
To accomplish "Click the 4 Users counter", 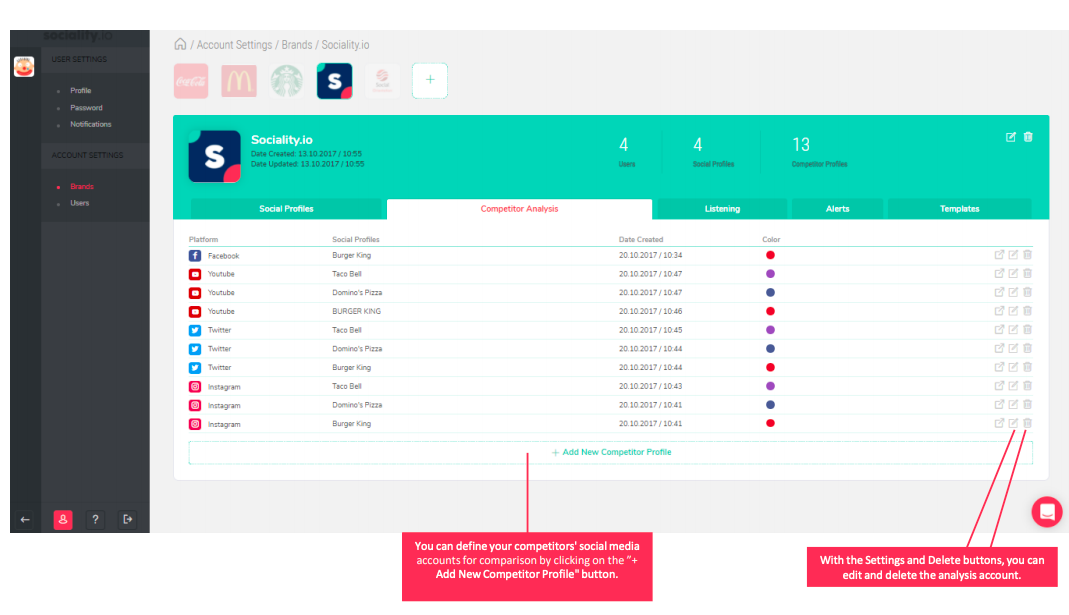I will [x=627, y=151].
